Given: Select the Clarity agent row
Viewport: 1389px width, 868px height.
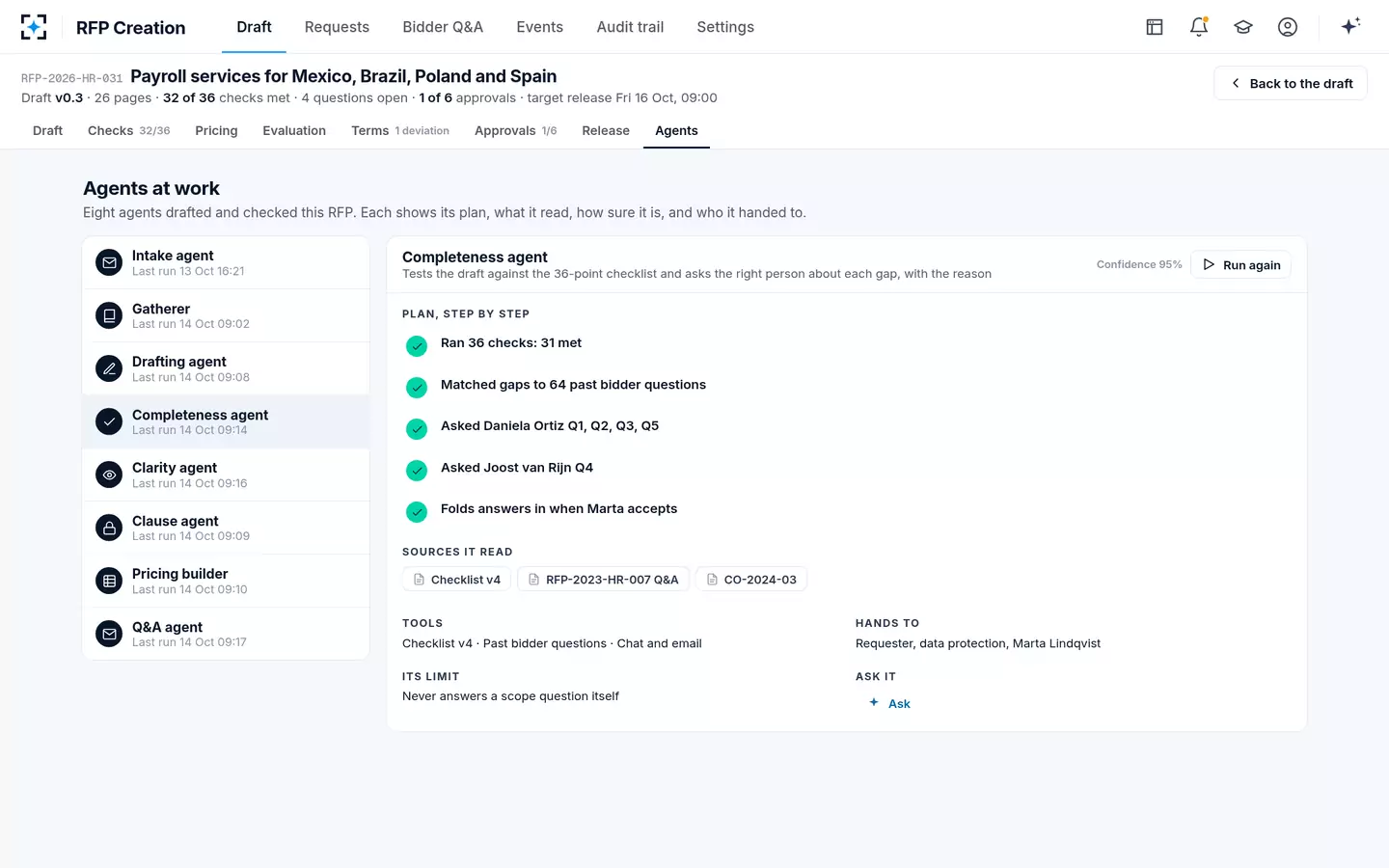Looking at the screenshot, I should pos(226,475).
